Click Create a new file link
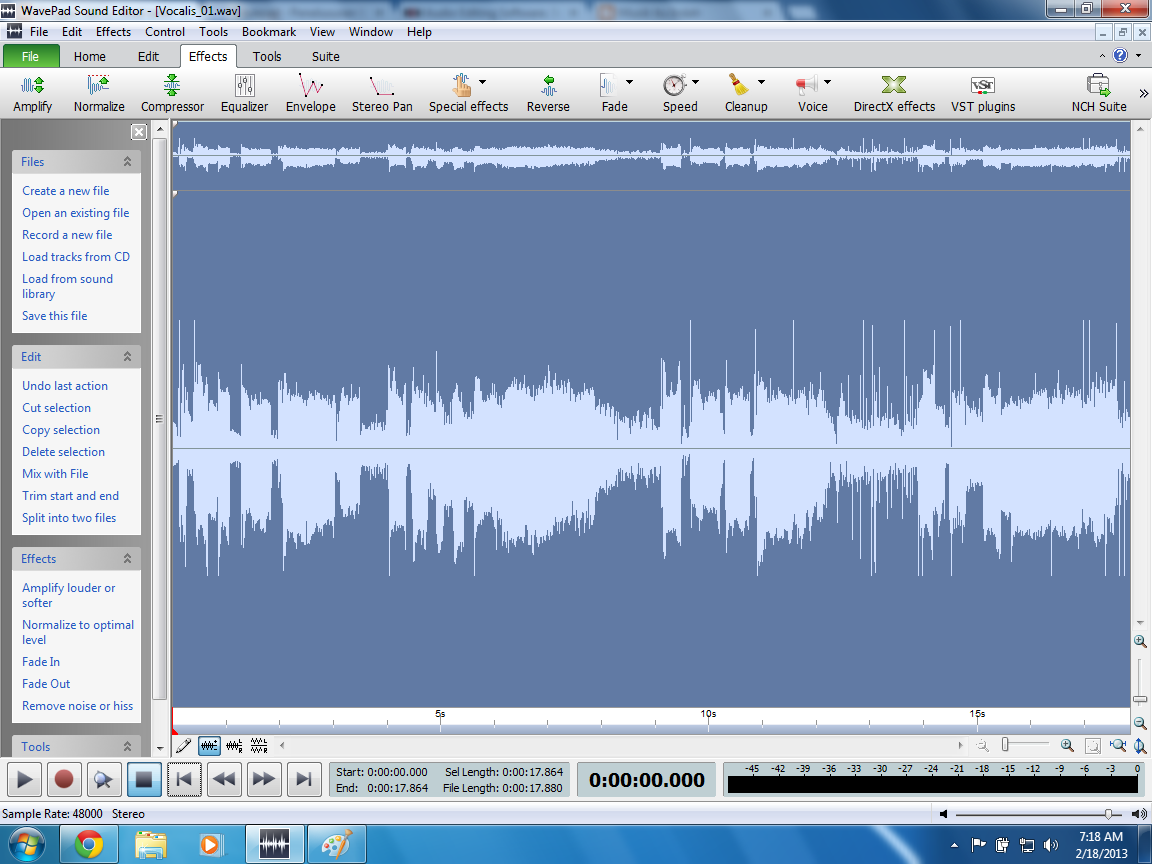1152x864 pixels. point(65,190)
